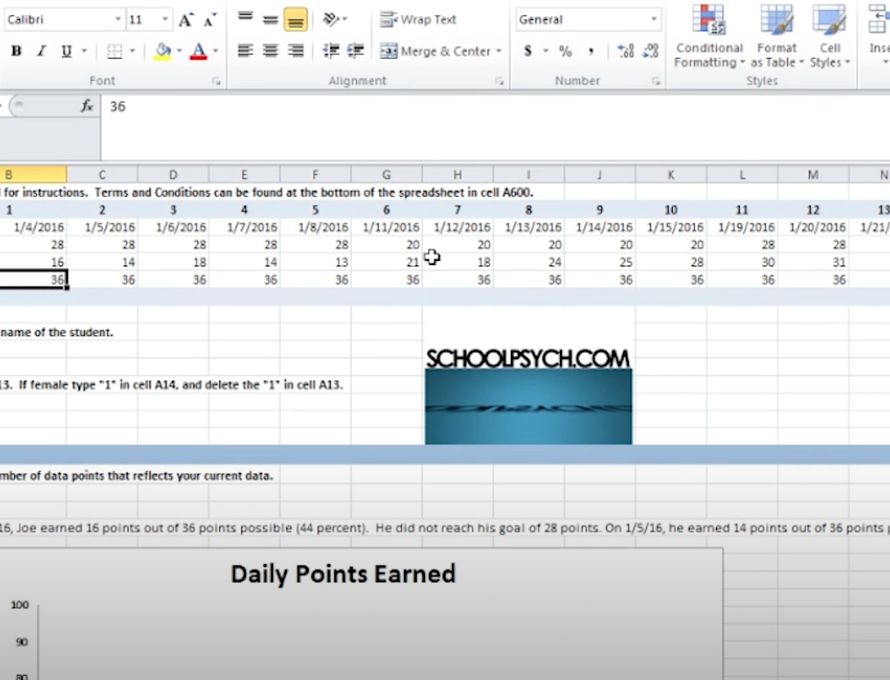The height and width of the screenshot is (680, 890).
Task: Click the Daily Points Earned chart title
Action: (x=343, y=574)
